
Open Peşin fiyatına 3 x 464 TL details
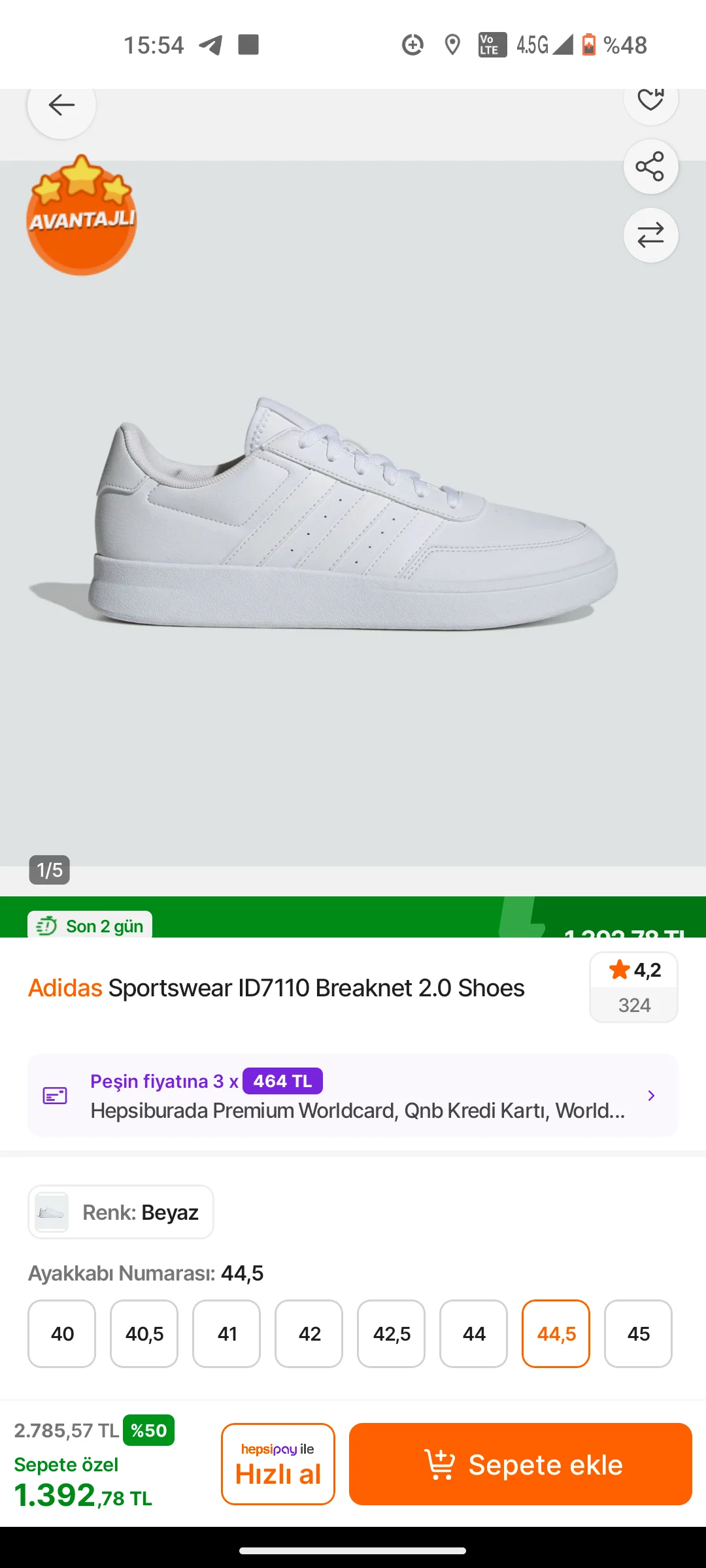(206, 1081)
